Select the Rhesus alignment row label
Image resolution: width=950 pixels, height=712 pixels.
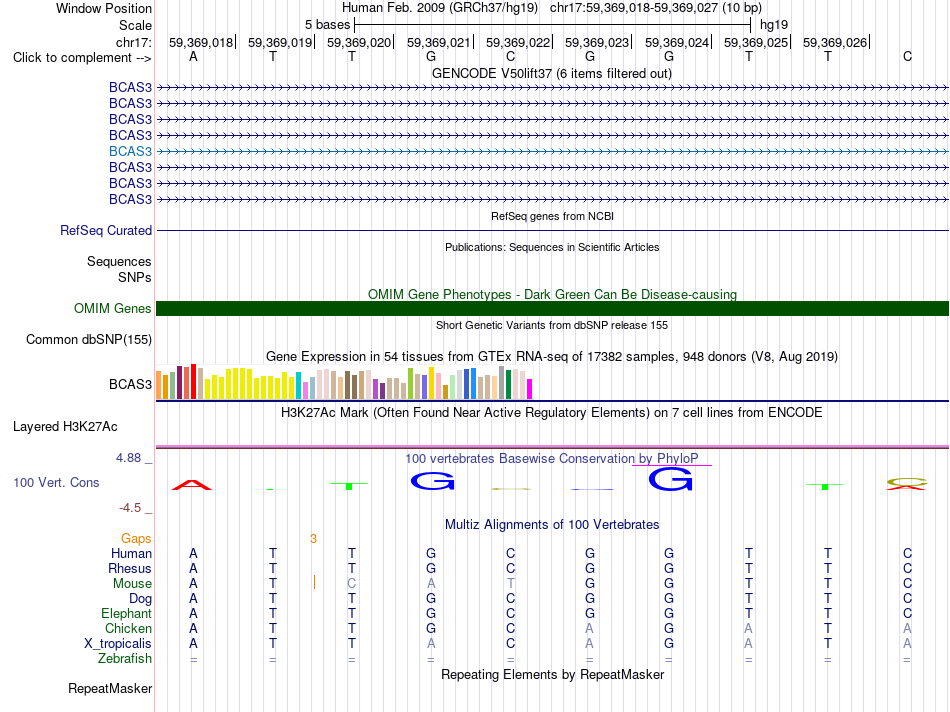(130, 568)
